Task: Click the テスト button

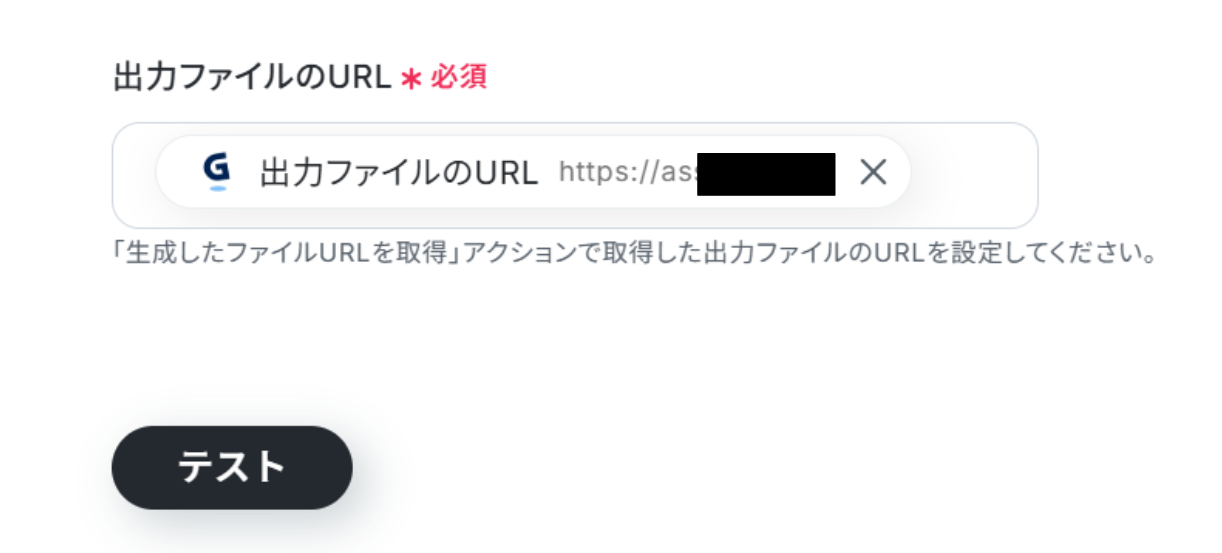Action: pos(232,468)
